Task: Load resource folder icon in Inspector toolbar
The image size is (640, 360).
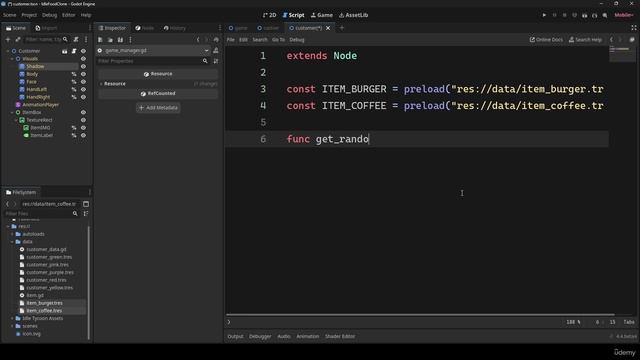Action: (110, 40)
